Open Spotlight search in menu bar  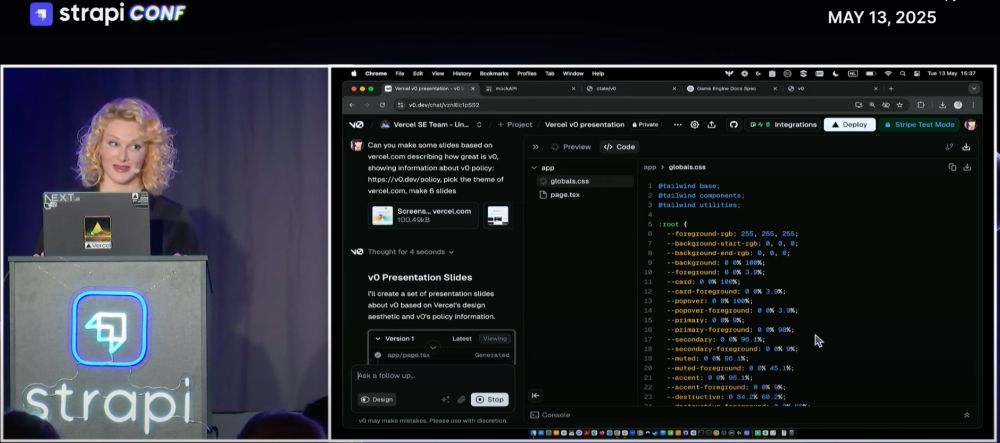pos(902,73)
